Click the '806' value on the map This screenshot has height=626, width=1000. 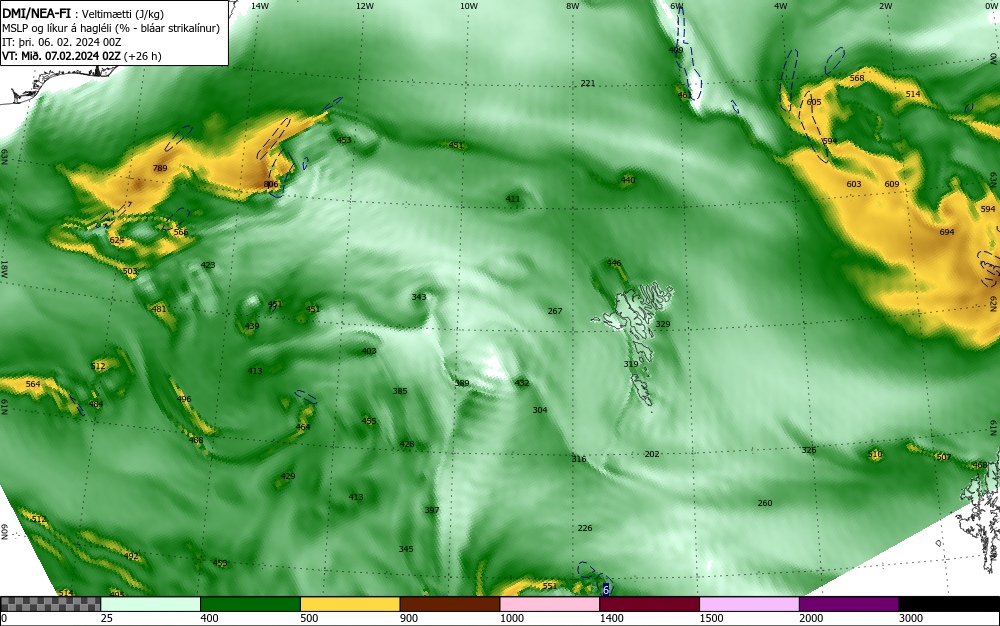pyautogui.click(x=271, y=184)
